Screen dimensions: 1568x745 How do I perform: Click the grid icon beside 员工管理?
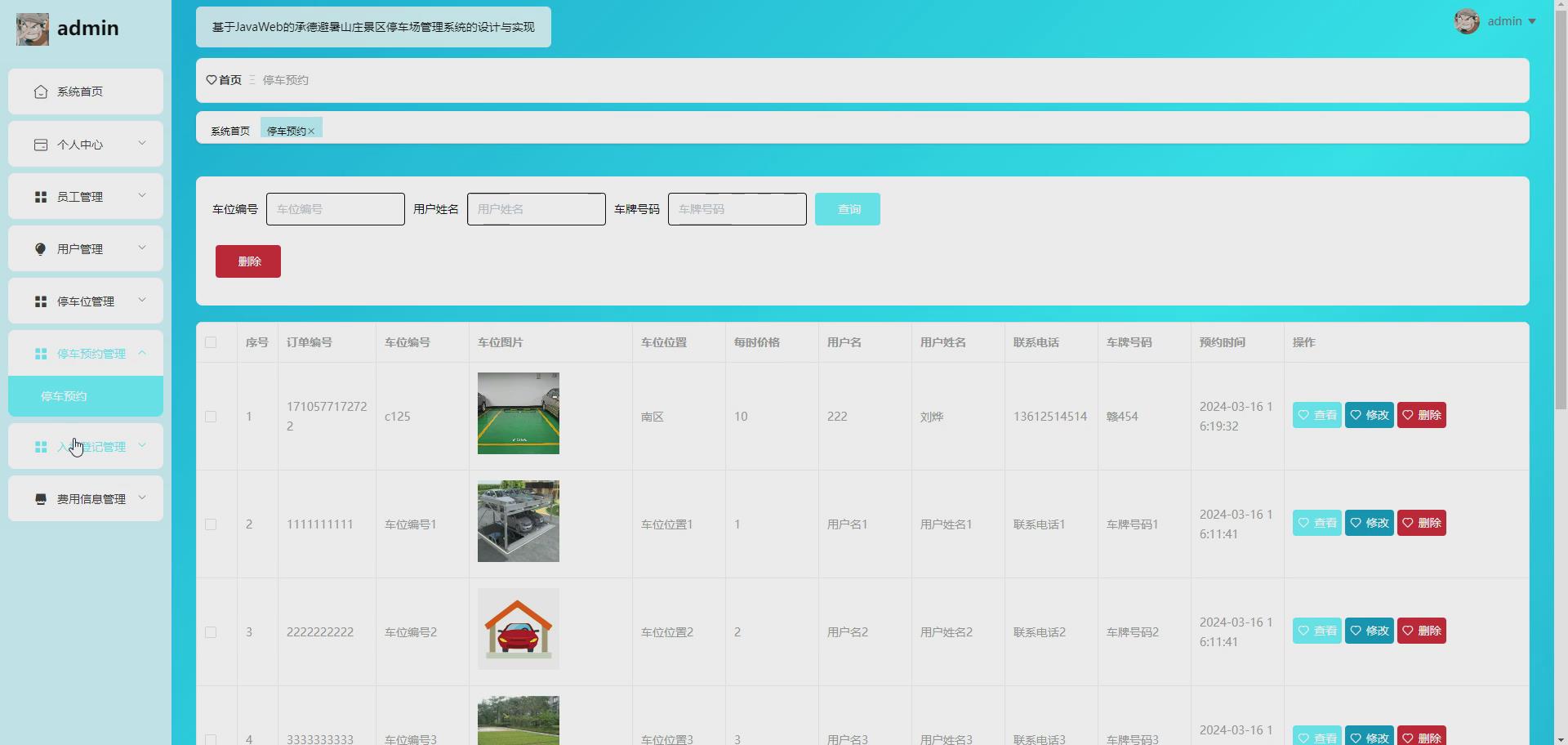pos(41,197)
